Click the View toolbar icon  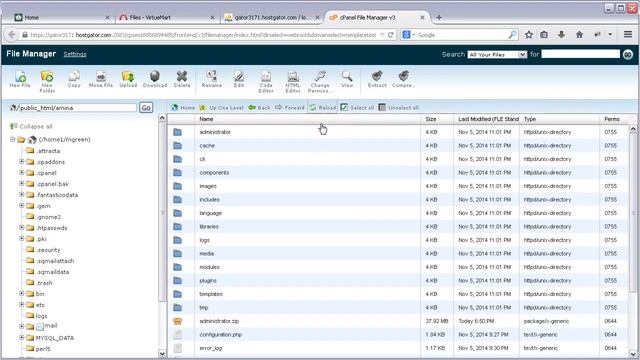(x=347, y=79)
